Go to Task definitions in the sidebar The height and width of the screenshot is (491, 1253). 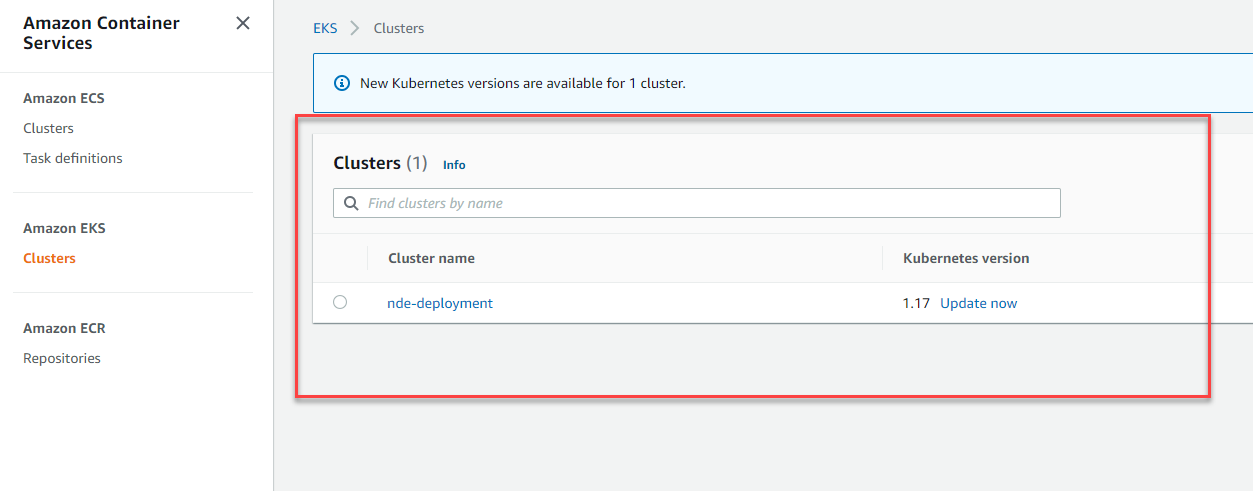coord(73,158)
